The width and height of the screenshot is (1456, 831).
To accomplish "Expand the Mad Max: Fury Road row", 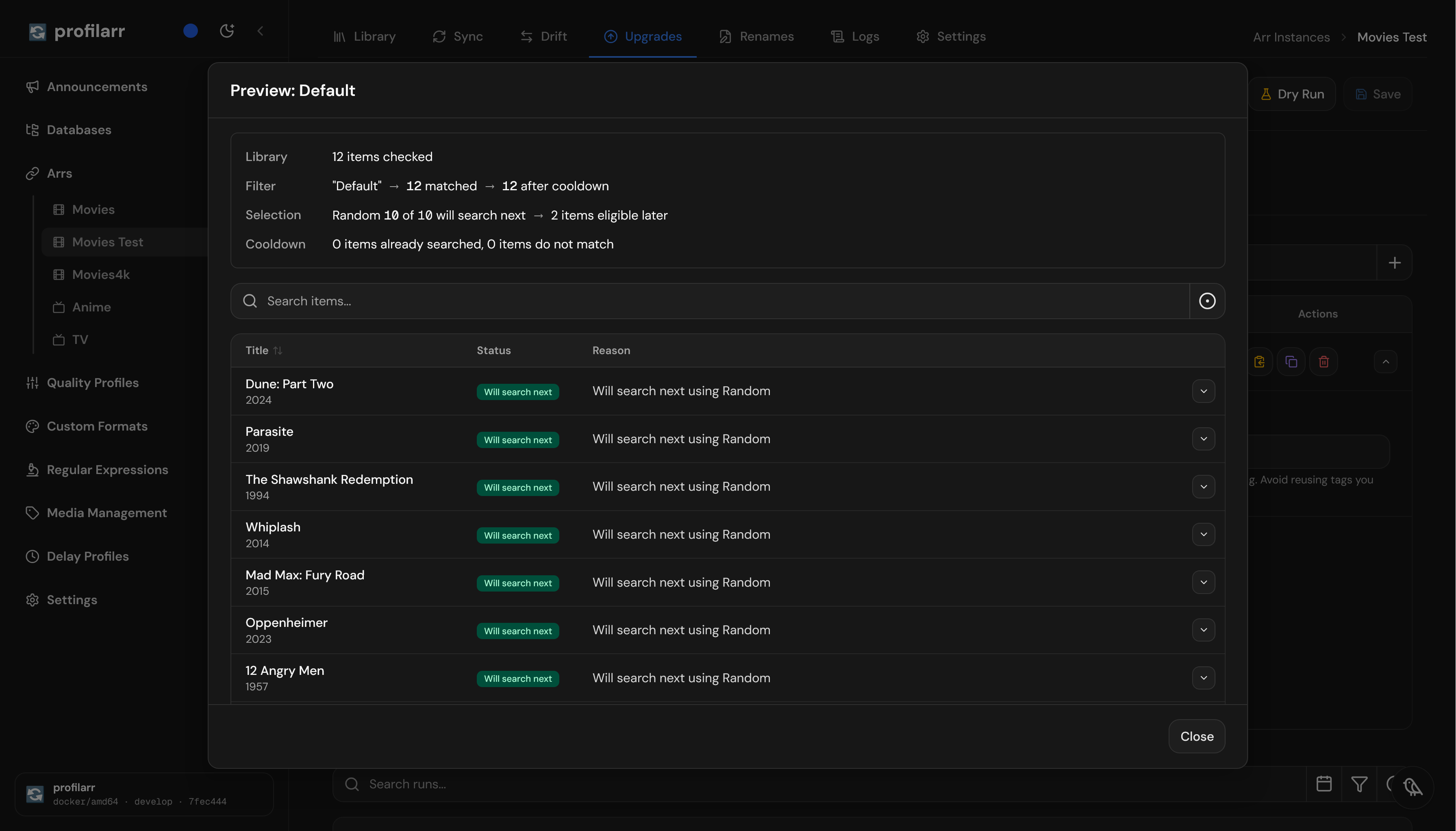I will pos(1203,583).
